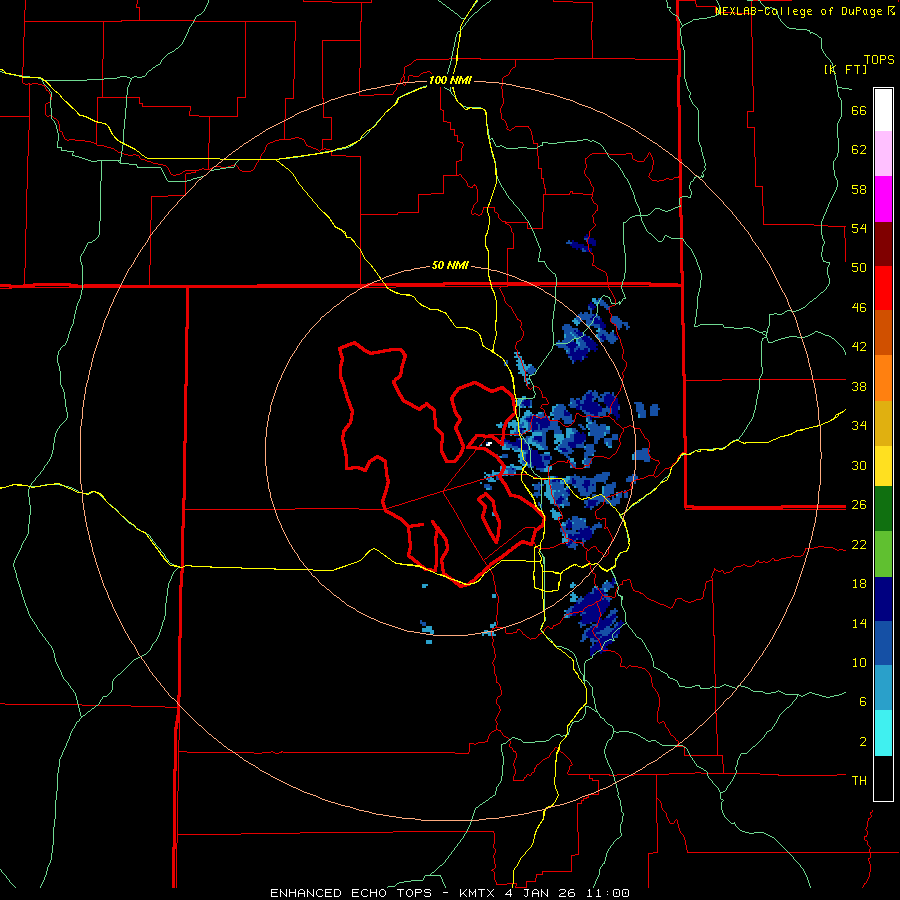Select the "ENHANCED ECHO TOPS" caption text
Image resolution: width=900 pixels, height=900 pixels.
point(351,893)
